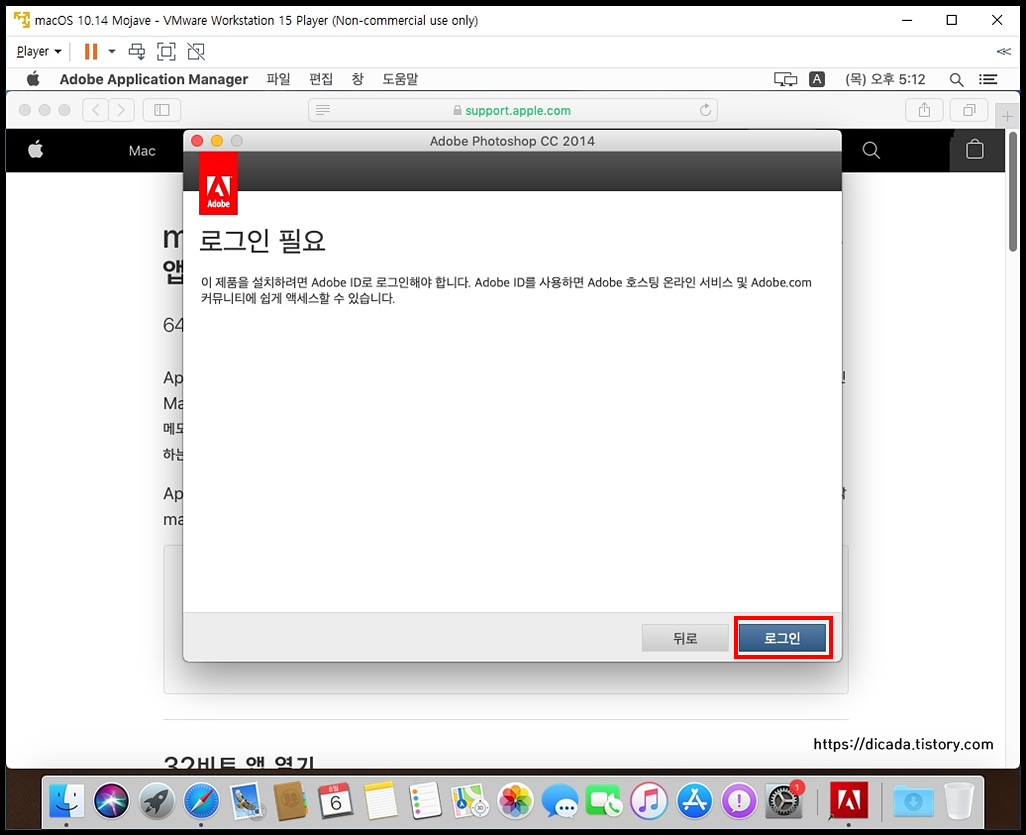Click Safari forward navigation button

(x=122, y=110)
